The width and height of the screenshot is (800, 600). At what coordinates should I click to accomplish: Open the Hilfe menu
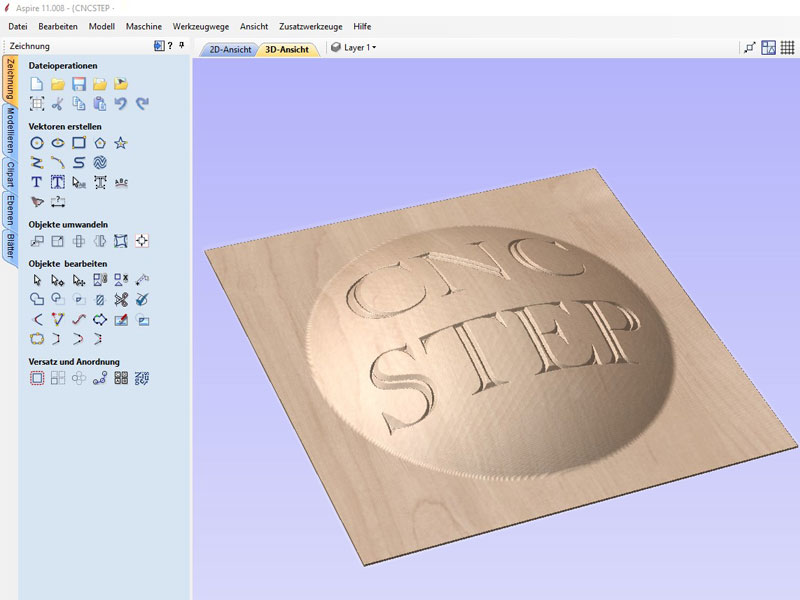point(362,27)
